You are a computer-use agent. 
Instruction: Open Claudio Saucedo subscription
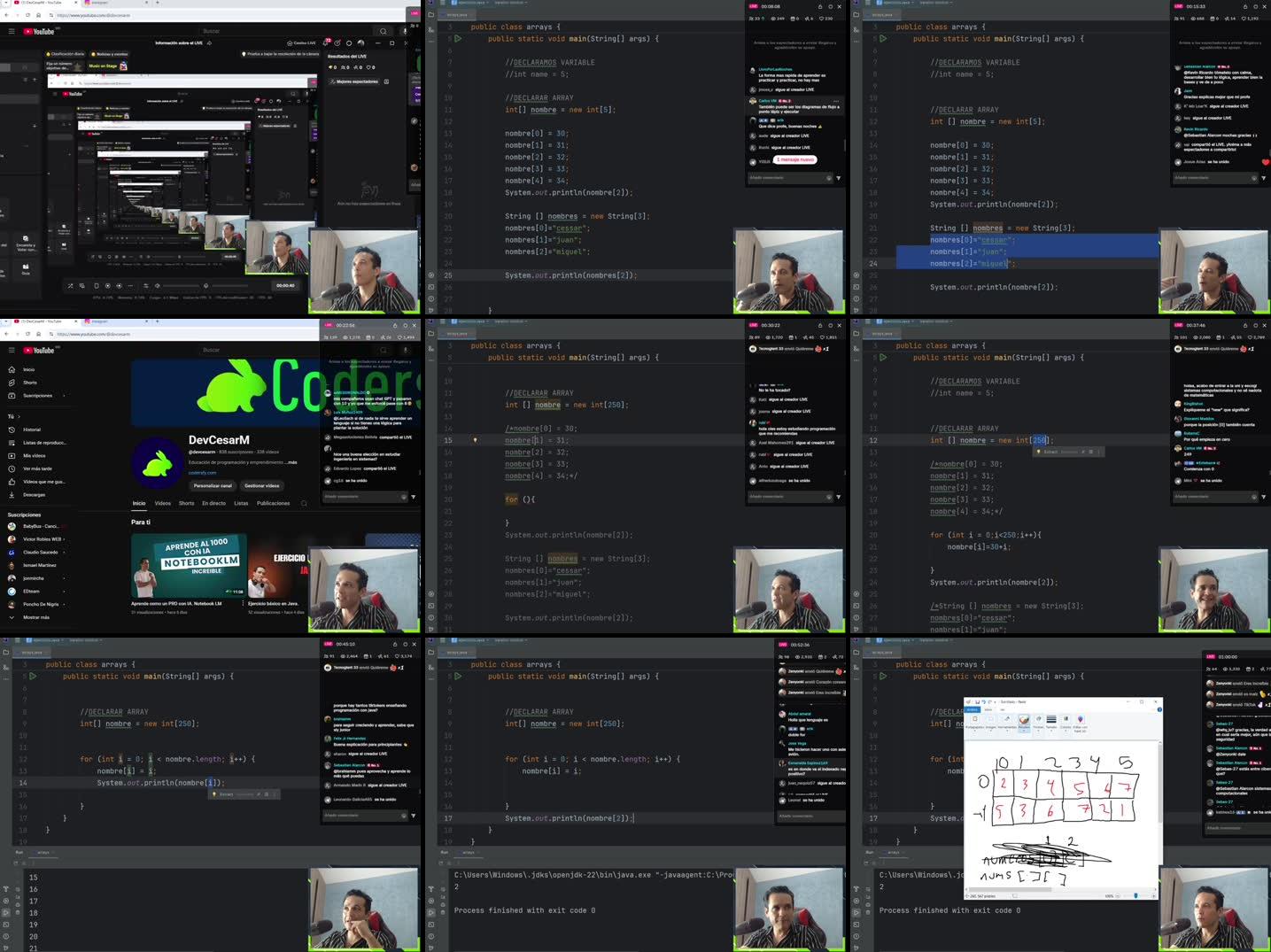34,552
